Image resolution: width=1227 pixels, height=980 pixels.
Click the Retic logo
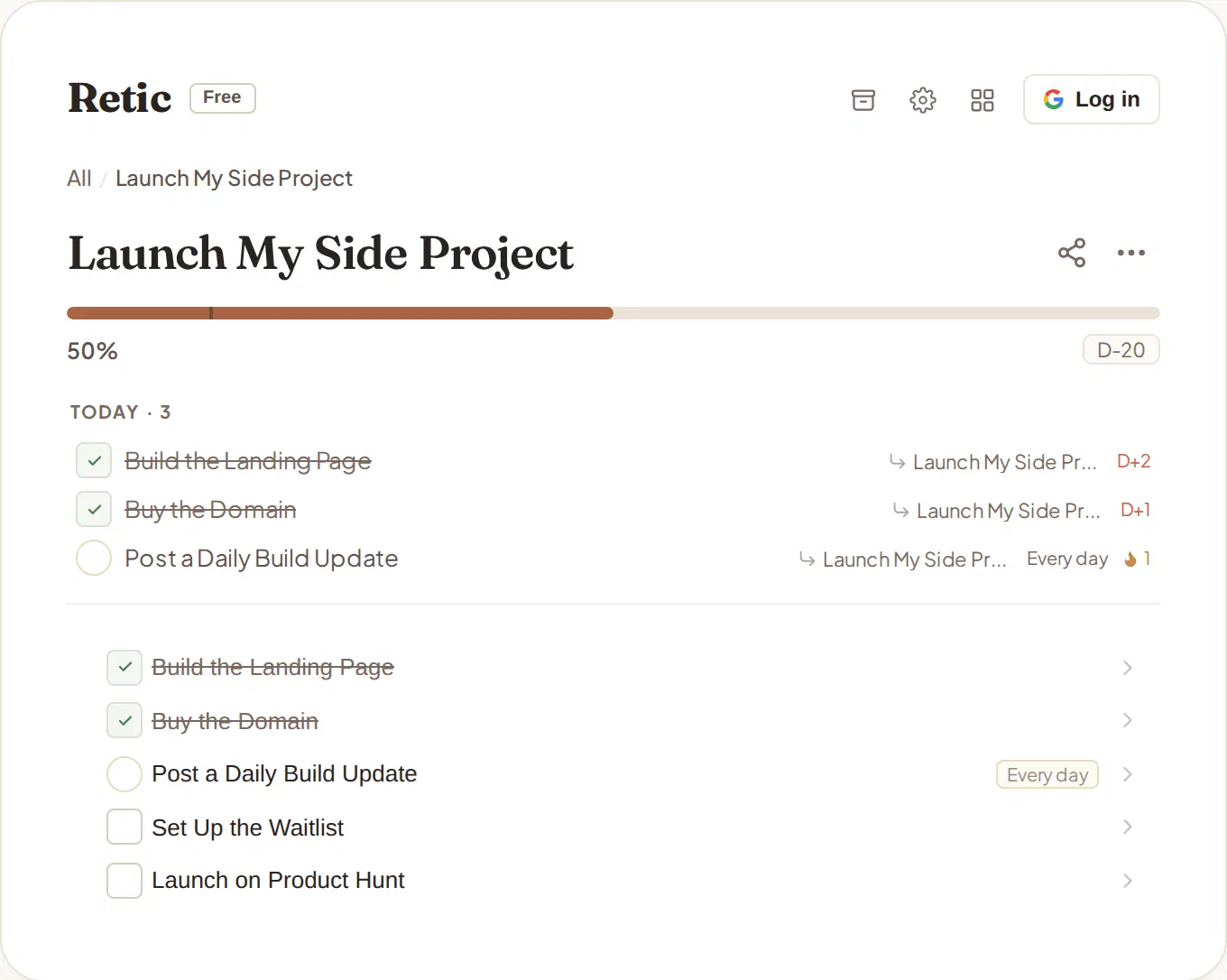coord(120,98)
